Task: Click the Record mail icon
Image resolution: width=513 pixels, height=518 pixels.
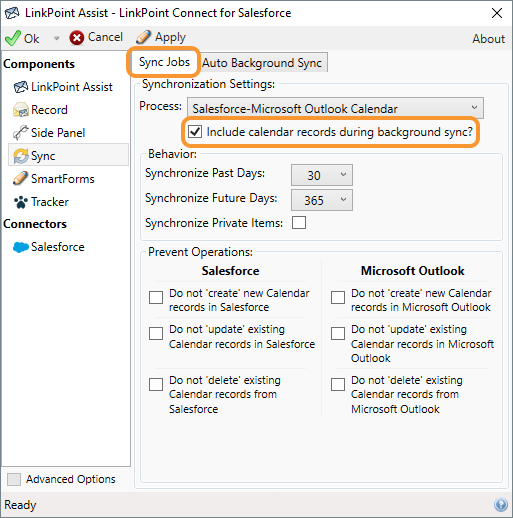Action: click(x=21, y=110)
